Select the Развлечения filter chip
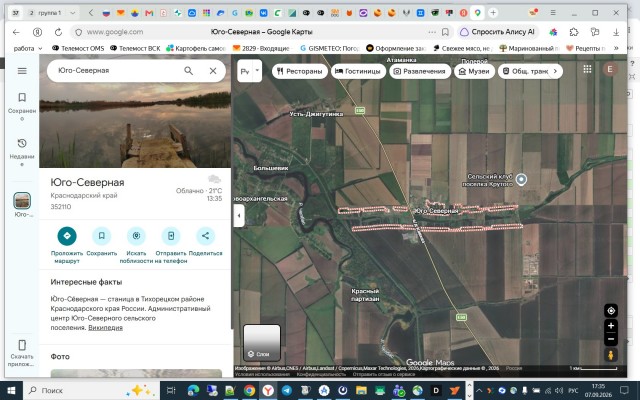The width and height of the screenshot is (640, 400). click(420, 71)
